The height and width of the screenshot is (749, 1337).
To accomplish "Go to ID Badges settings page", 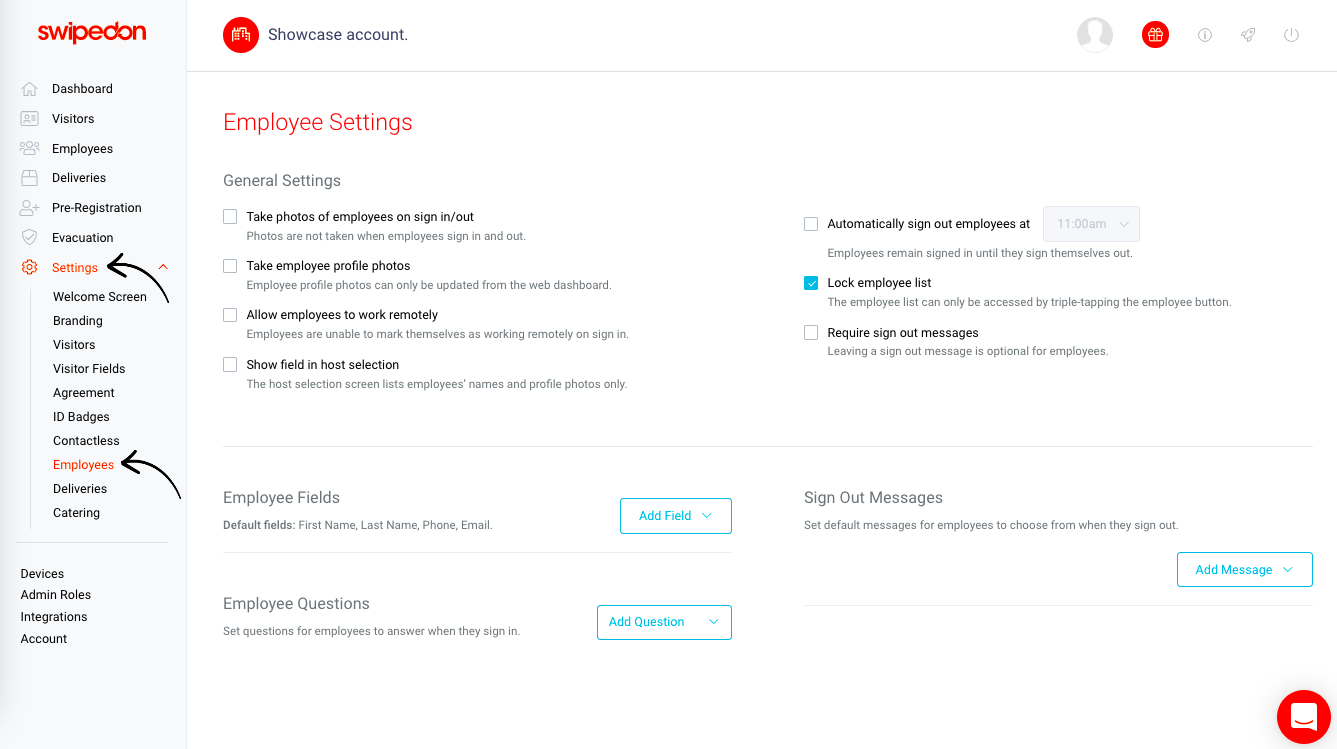I will pyautogui.click(x=81, y=417).
